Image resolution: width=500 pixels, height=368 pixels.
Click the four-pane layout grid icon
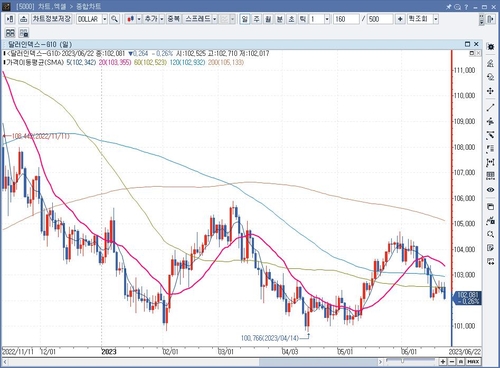click(x=10, y=33)
